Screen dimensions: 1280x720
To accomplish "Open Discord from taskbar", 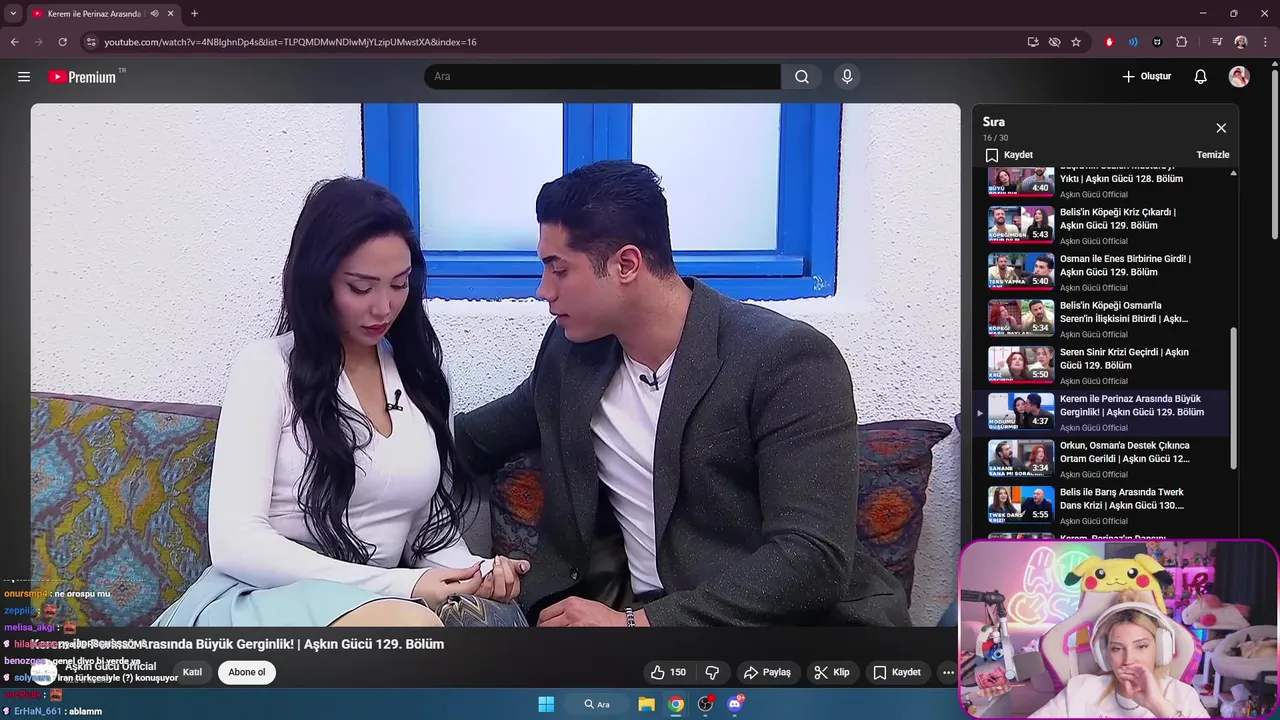I will pyautogui.click(x=735, y=704).
